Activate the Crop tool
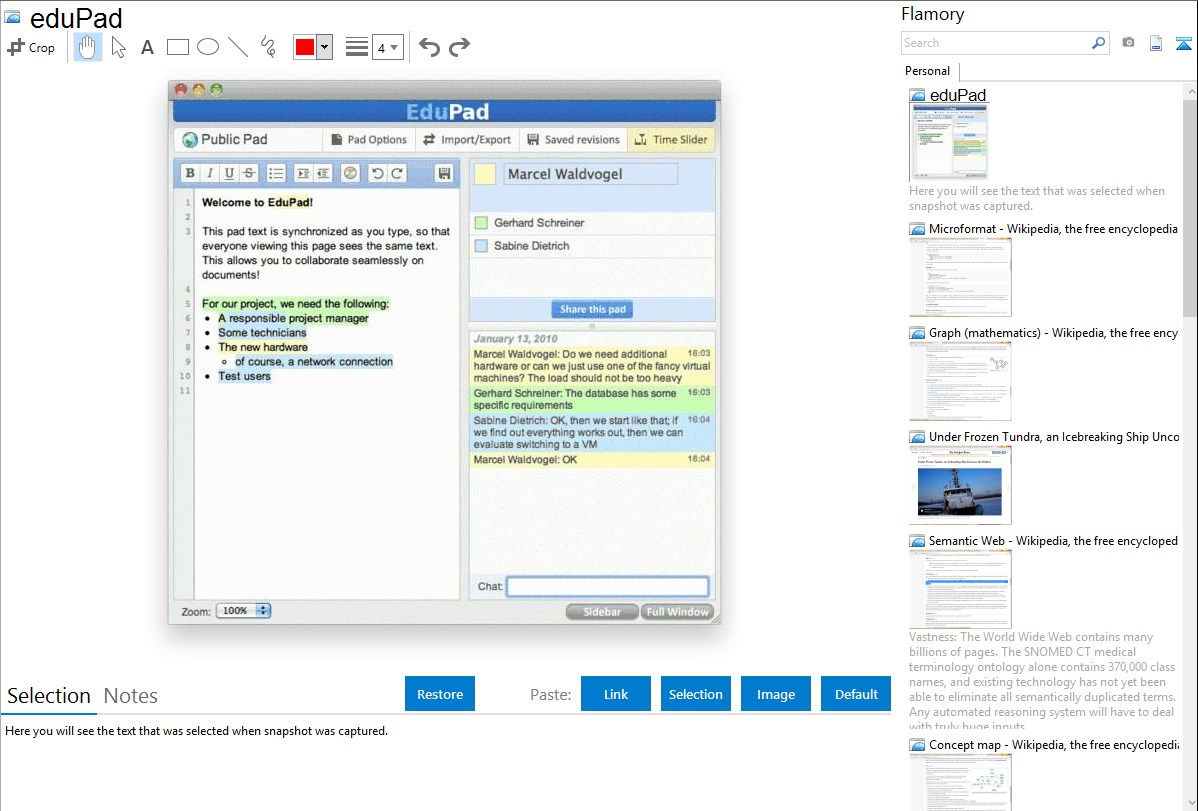 pyautogui.click(x=31, y=47)
